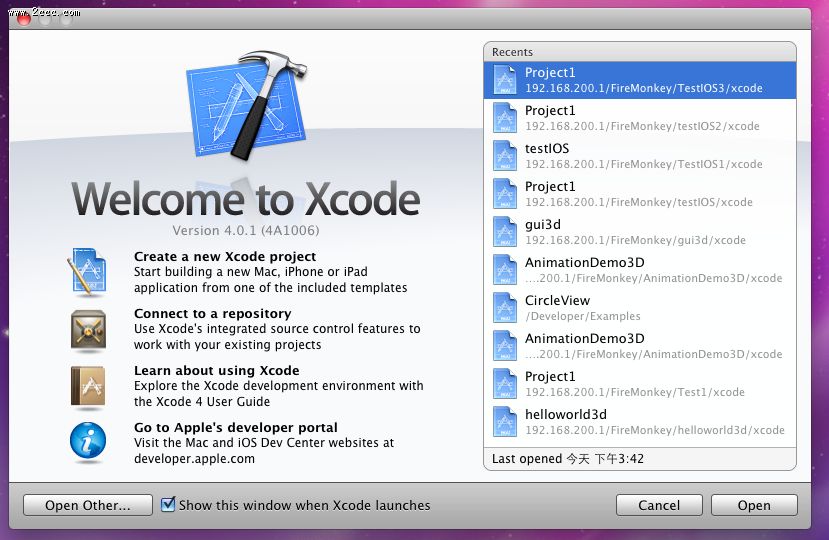This screenshot has width=829, height=540.
Task: Click file icon beside helloworld3d project
Action: coord(505,422)
